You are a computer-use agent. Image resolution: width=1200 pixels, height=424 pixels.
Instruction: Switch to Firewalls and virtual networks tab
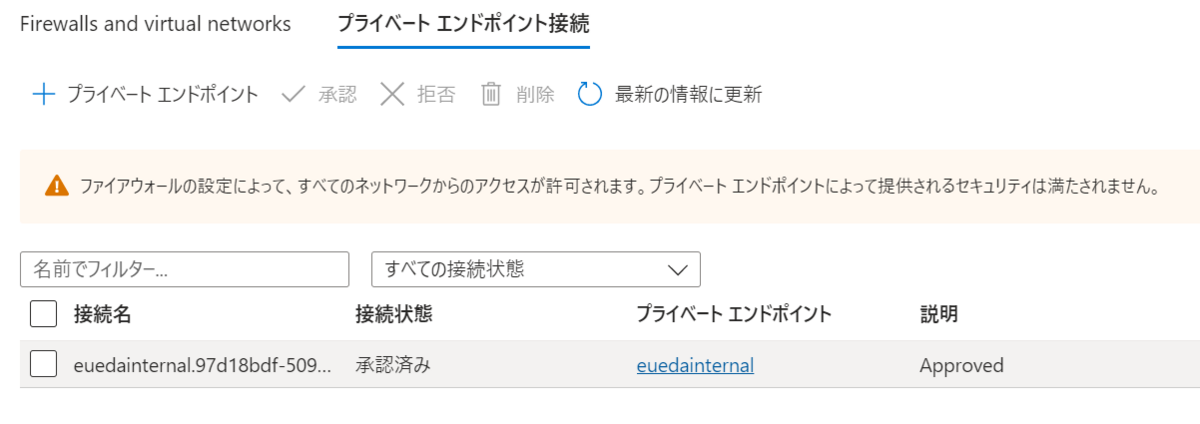click(155, 24)
